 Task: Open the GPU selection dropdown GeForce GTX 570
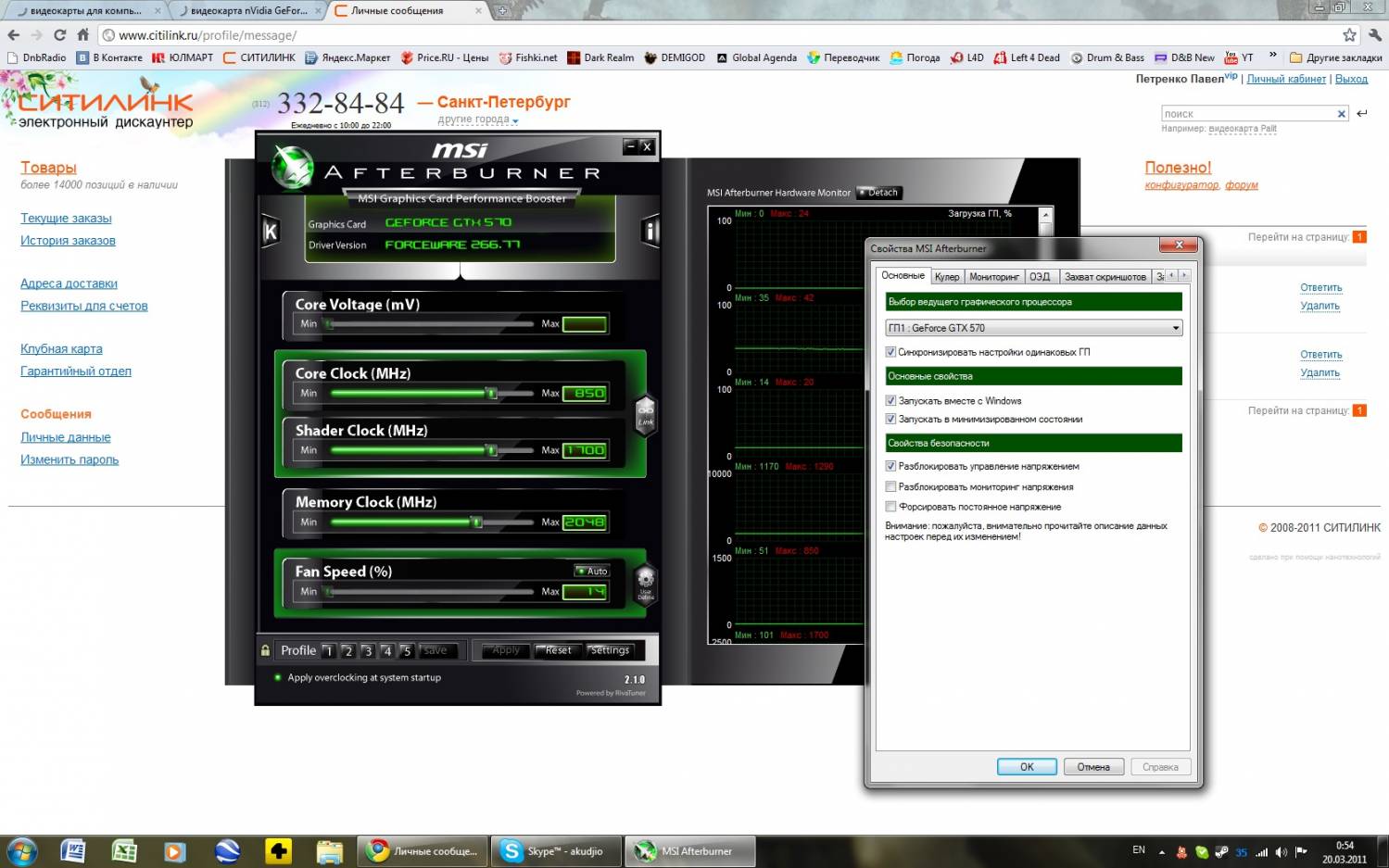(1034, 328)
